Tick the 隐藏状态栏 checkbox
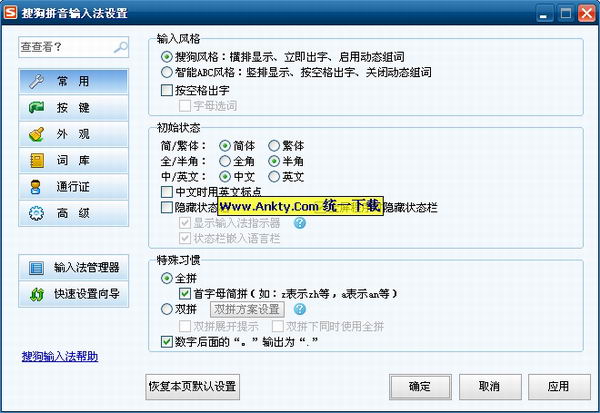The image size is (600, 413). 167,207
